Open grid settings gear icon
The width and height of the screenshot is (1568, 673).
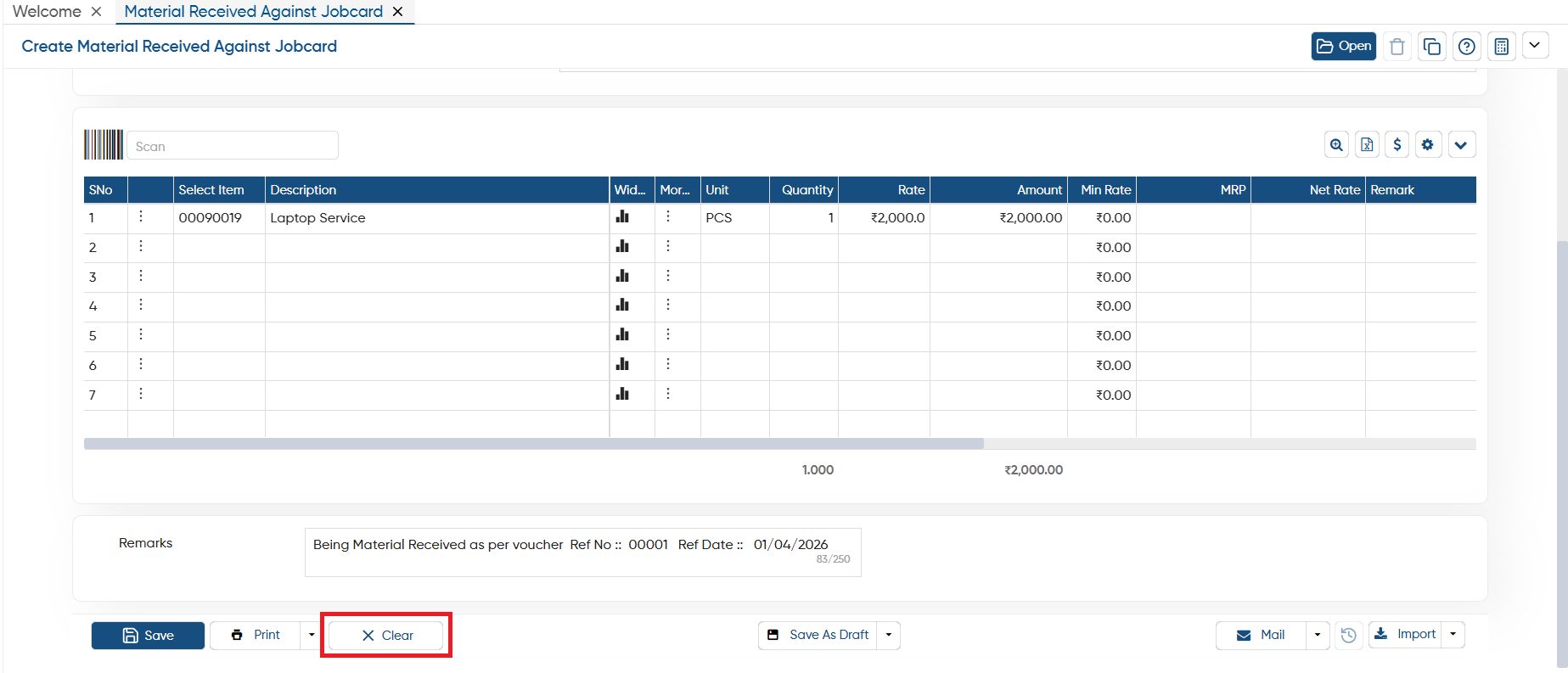click(1428, 145)
